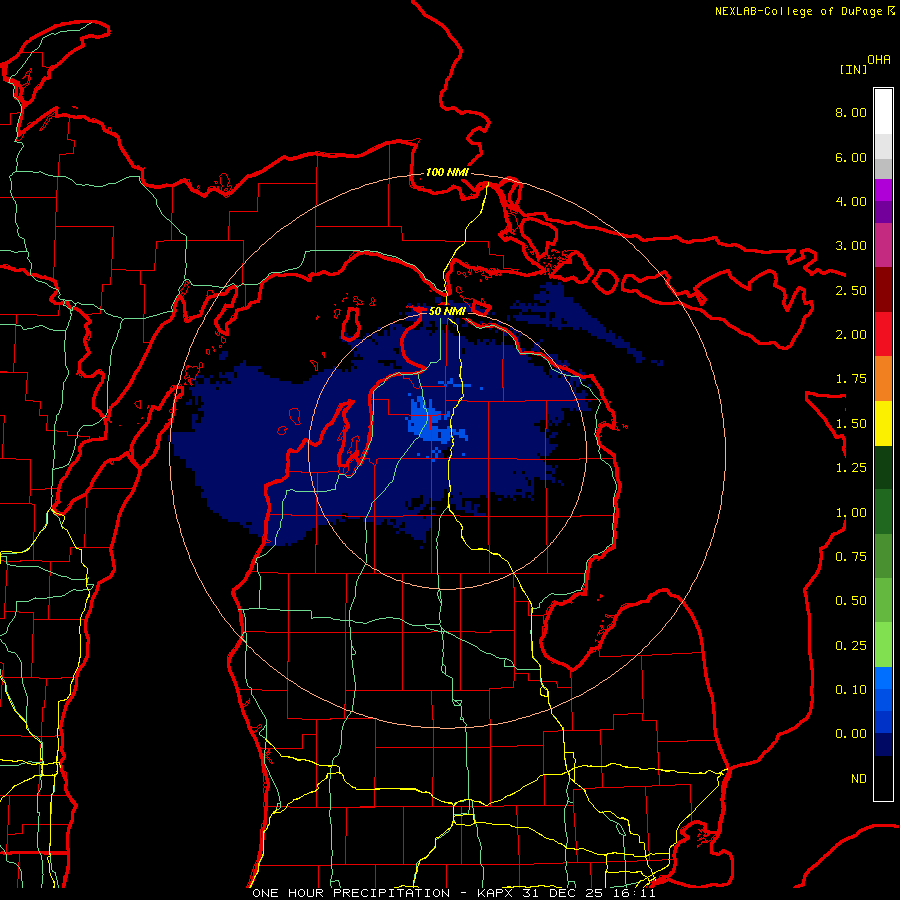Click the 0.00 legend value
The image size is (900, 900).
851,734
